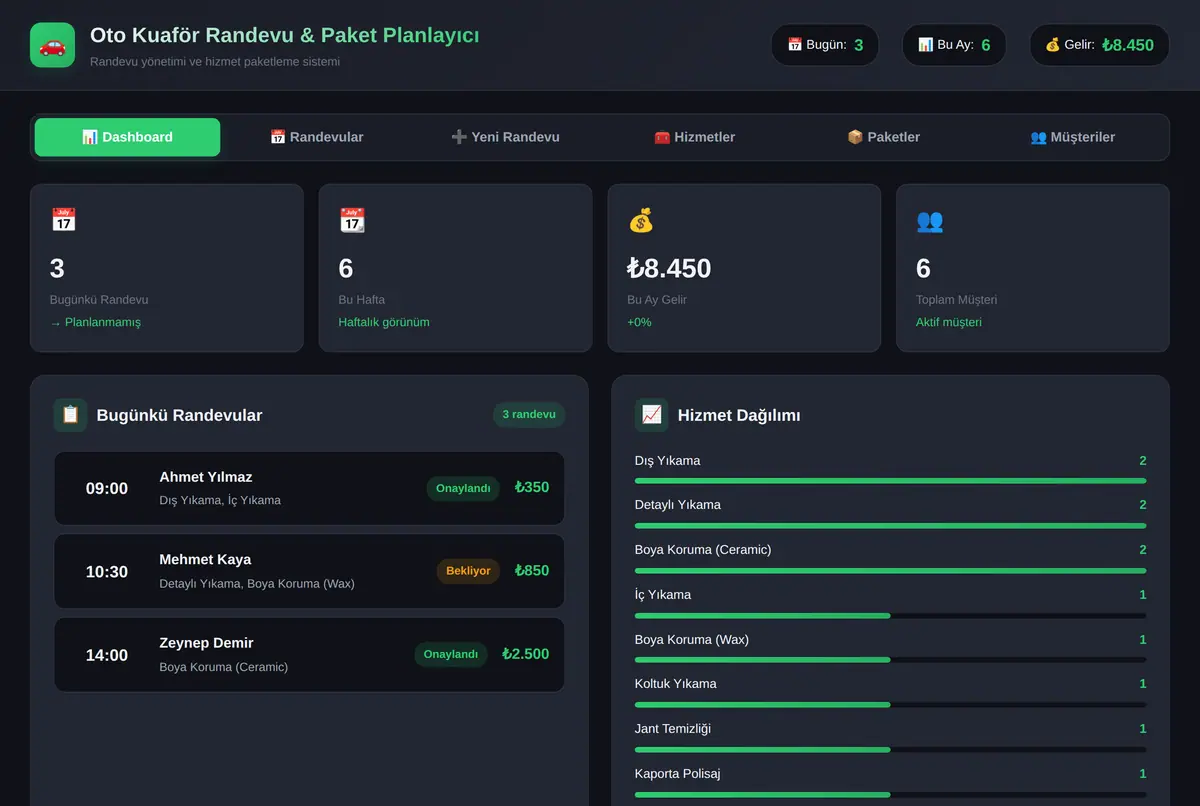Click the Boya Koruma (Wax) service label

point(692,640)
